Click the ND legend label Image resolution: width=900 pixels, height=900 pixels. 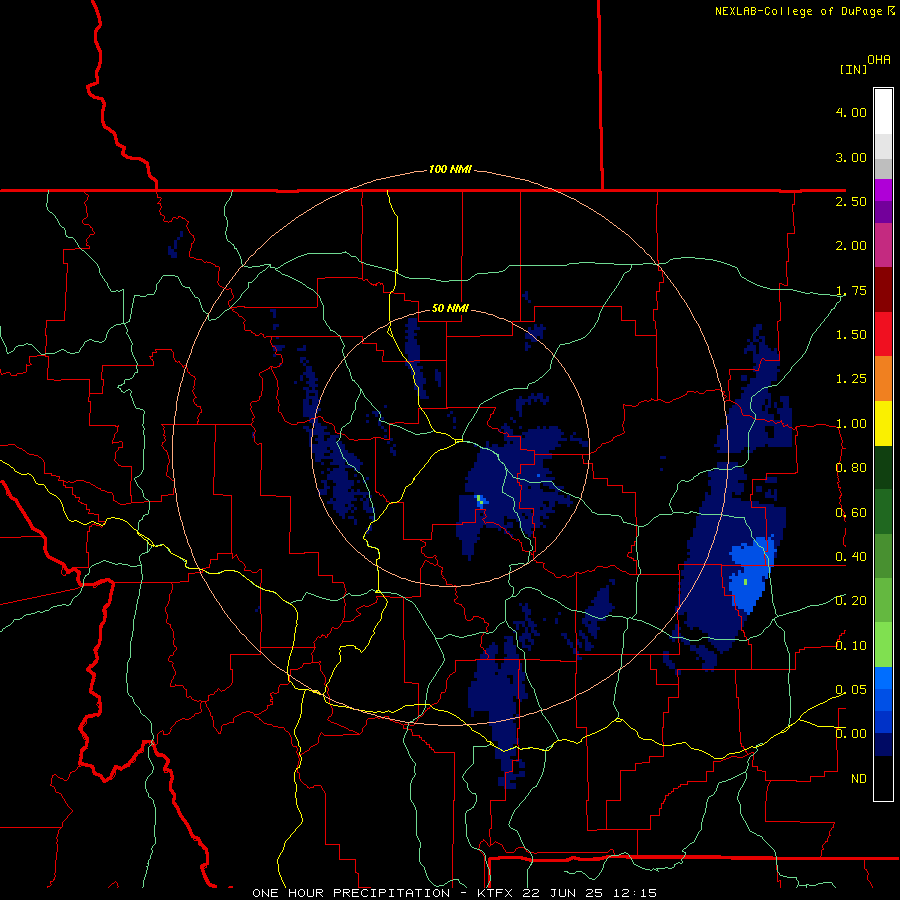pos(859,779)
